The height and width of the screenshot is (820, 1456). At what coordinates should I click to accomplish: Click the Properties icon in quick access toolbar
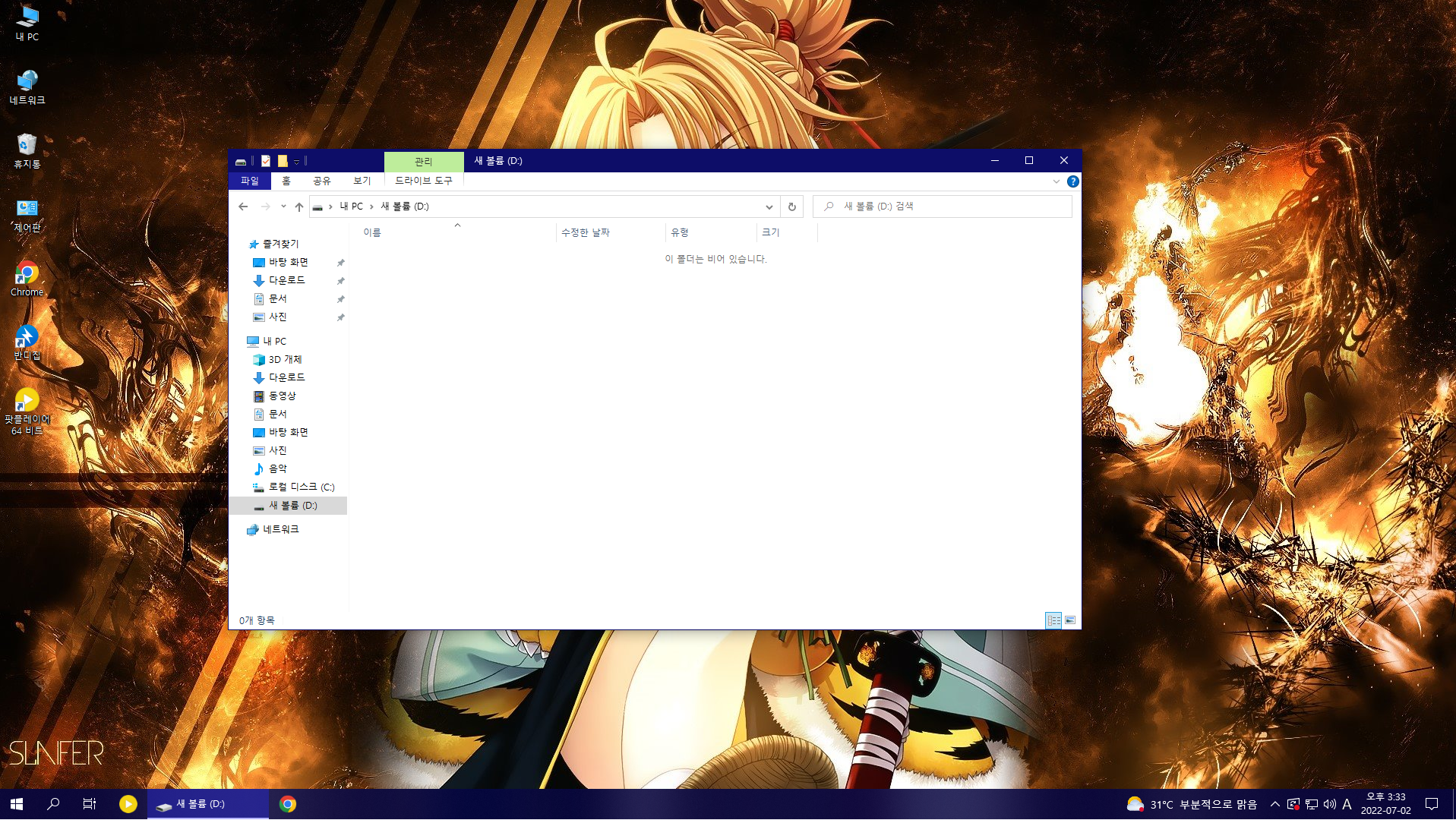pyautogui.click(x=266, y=161)
